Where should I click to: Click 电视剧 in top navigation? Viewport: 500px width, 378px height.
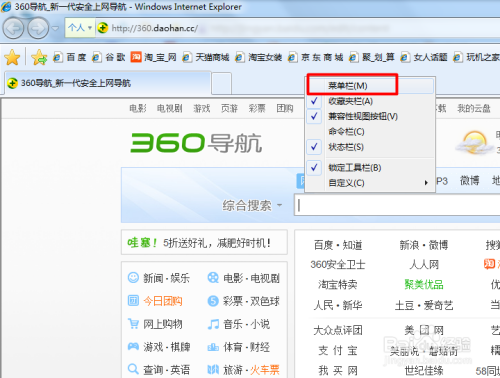(170, 108)
